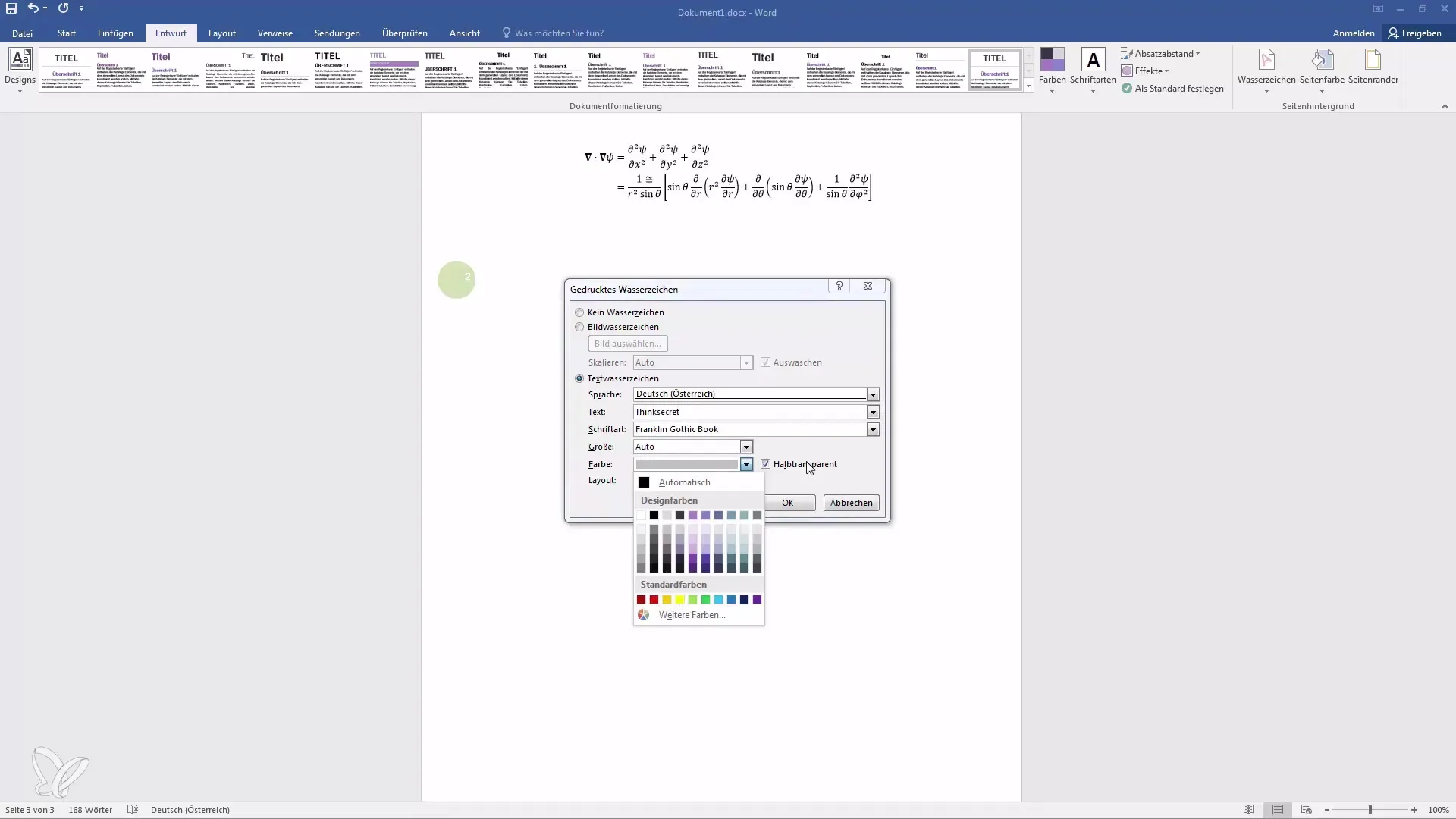Click the Abbrechen button
This screenshot has width=1456, height=819.
851,503
